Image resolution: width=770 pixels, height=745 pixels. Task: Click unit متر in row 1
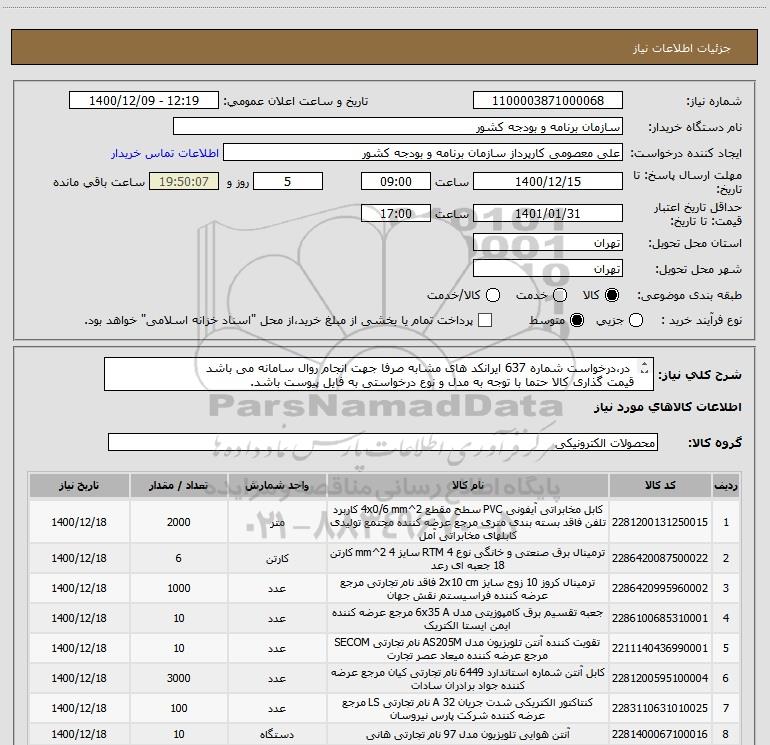point(277,523)
